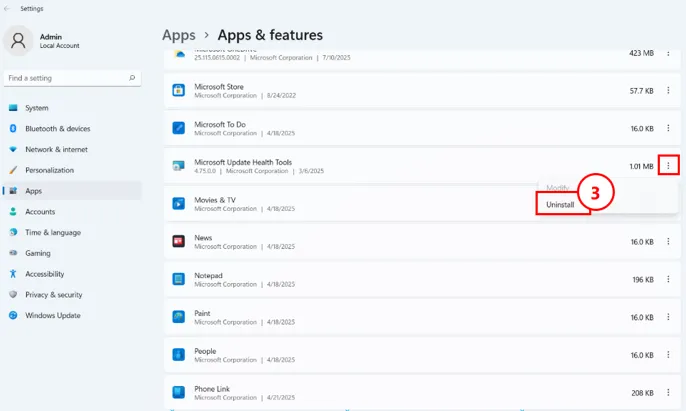Open the System settings category

point(36,108)
